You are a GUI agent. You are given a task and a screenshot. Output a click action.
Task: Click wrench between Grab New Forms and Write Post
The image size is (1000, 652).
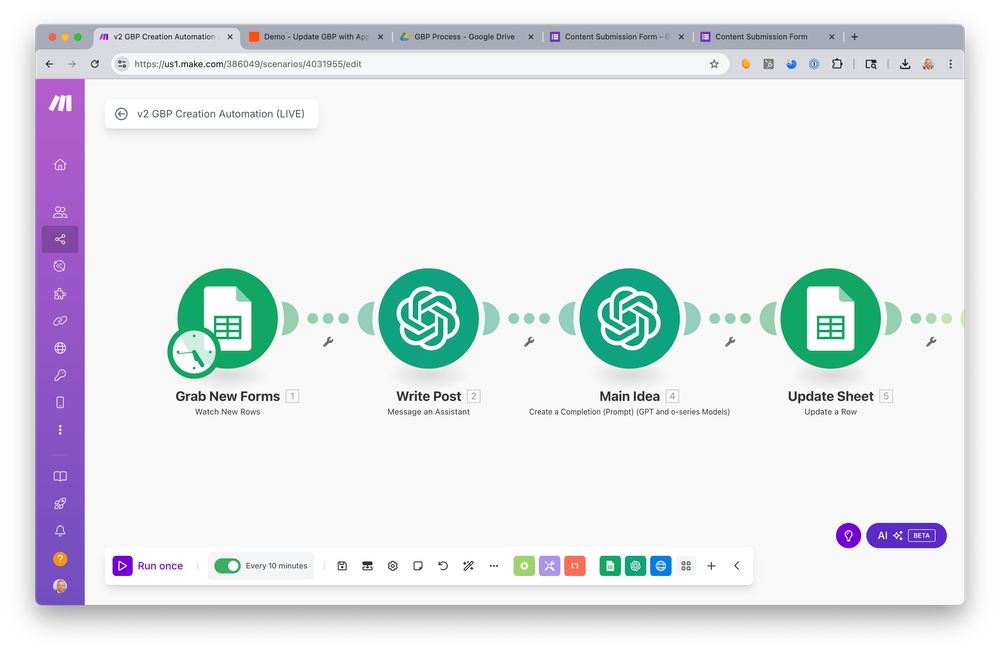click(x=328, y=342)
